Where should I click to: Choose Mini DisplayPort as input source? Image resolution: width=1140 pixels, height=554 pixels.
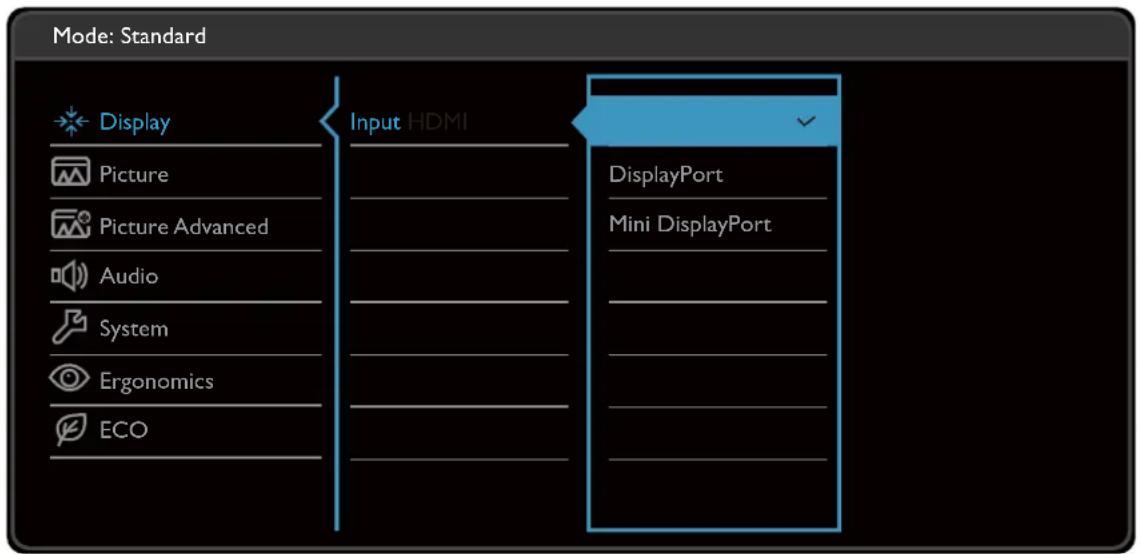tap(690, 225)
